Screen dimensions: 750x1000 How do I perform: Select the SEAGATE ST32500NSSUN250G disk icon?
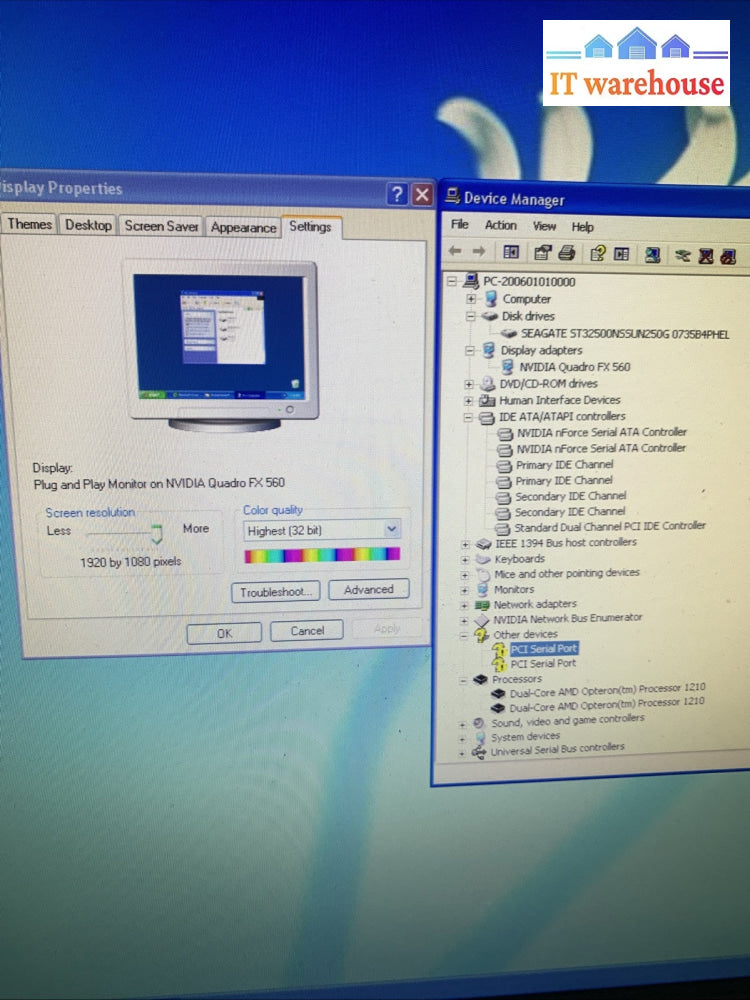pyautogui.click(x=509, y=333)
